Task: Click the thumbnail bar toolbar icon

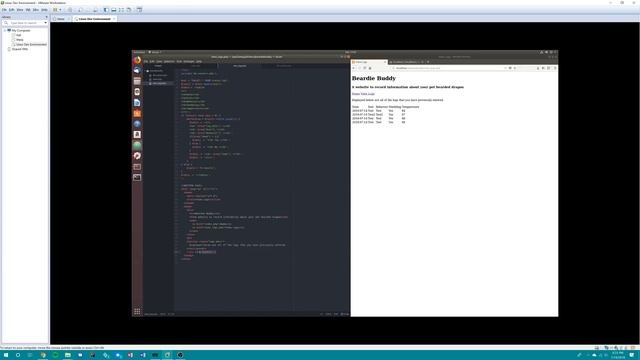Action: [113, 10]
